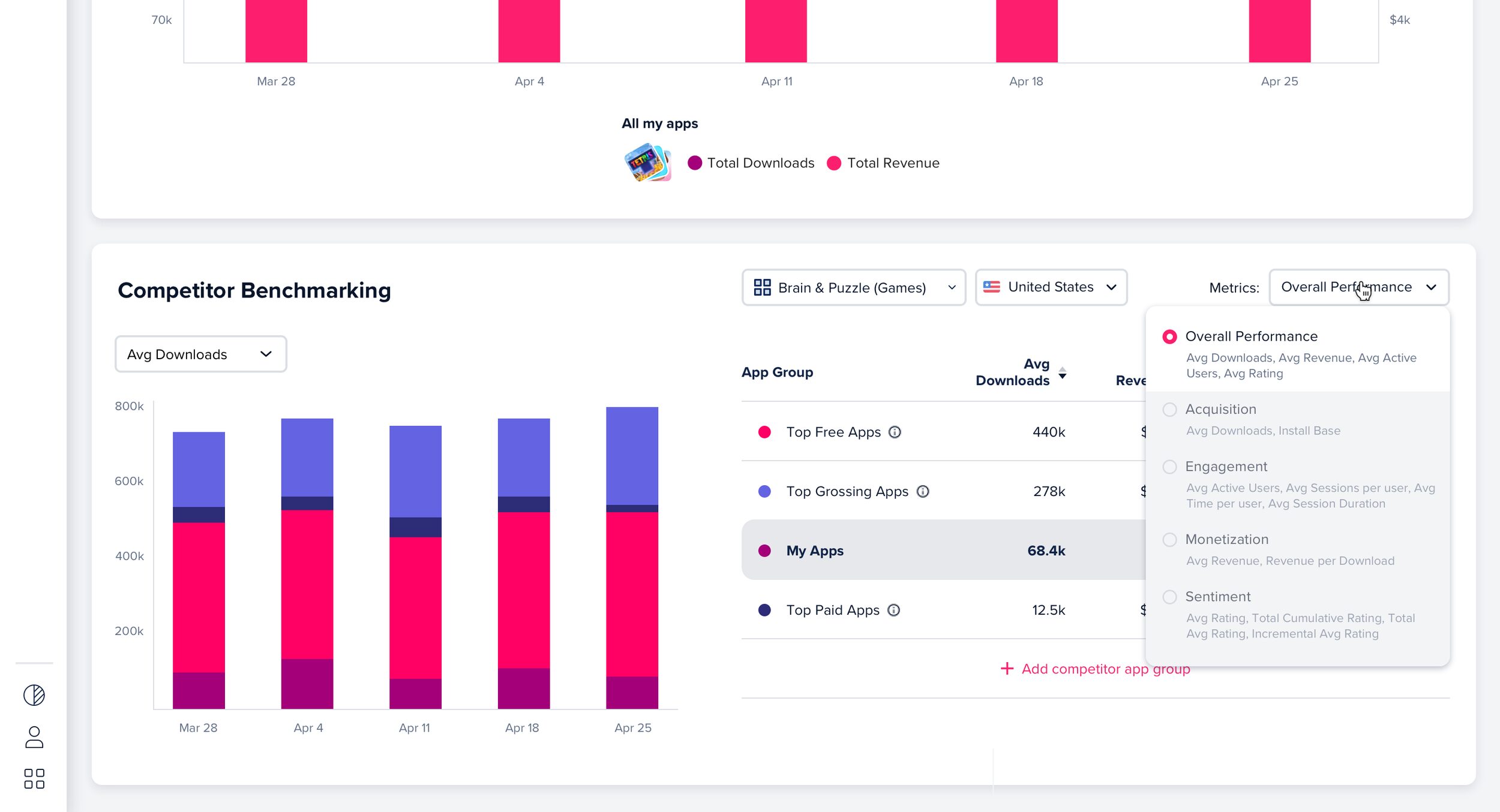Toggle the Total Revenue legend swatch
Viewport: 1500px width, 812px height.
pos(834,163)
